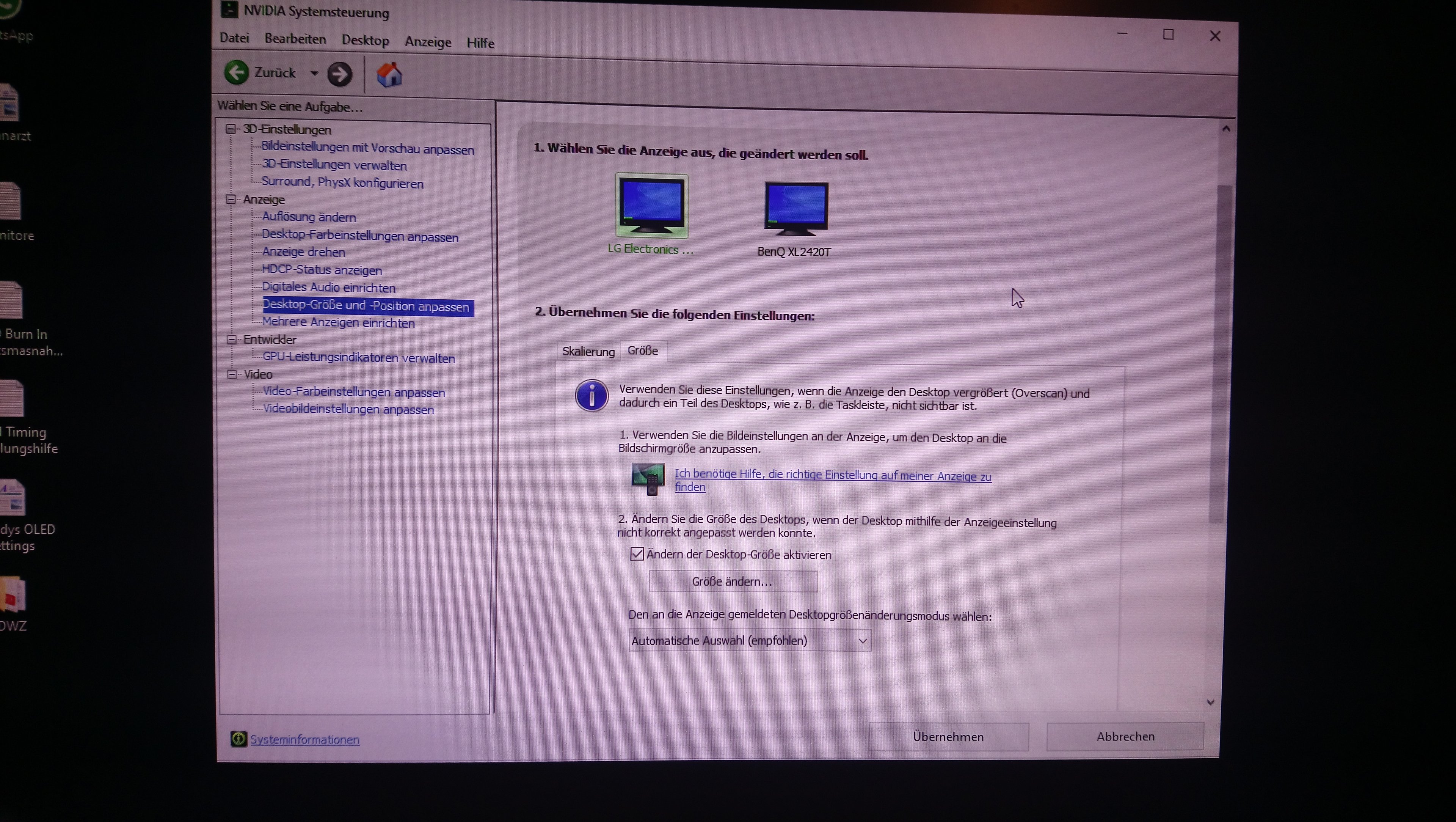The height and width of the screenshot is (822, 1456).
Task: Click the display remote help icon
Action: pyautogui.click(x=648, y=478)
